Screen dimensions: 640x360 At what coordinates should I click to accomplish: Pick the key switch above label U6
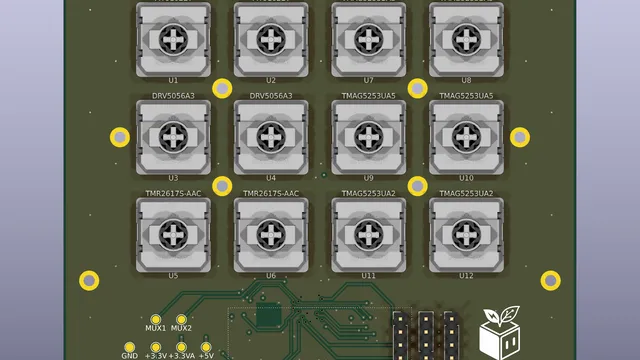271,235
